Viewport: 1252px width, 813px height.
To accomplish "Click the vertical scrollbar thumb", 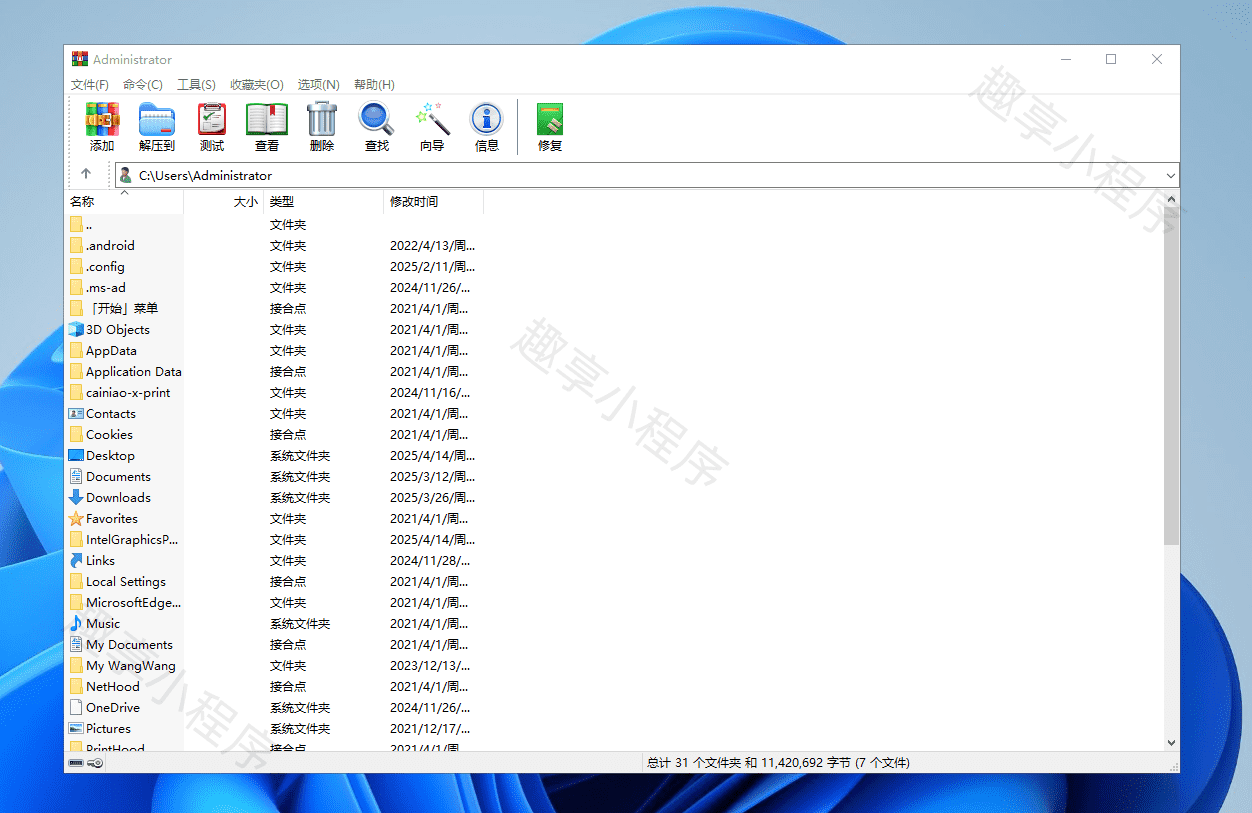I will (x=1172, y=375).
